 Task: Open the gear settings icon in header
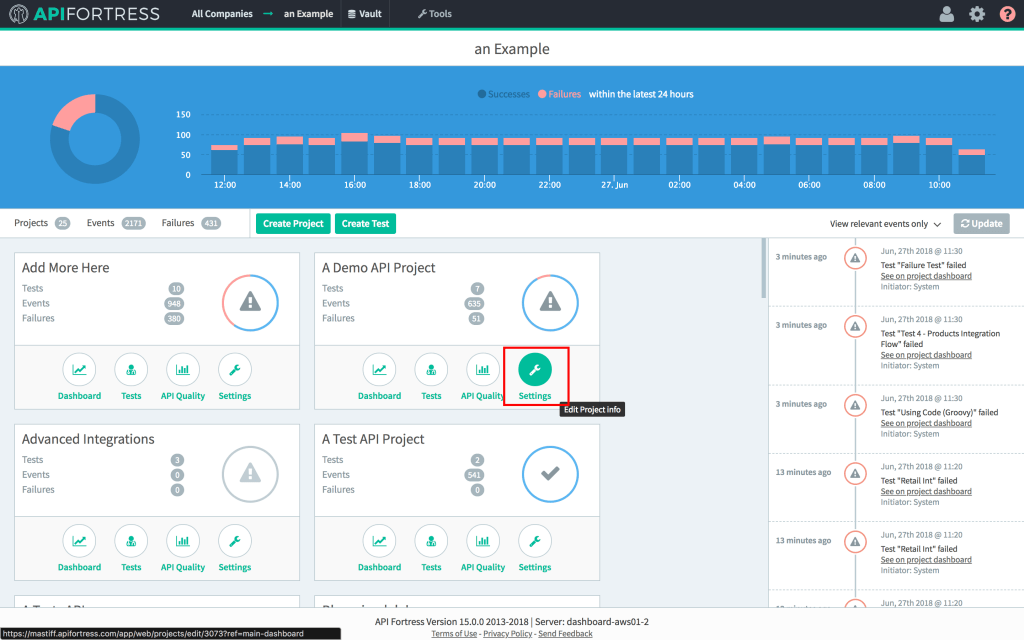pos(977,14)
